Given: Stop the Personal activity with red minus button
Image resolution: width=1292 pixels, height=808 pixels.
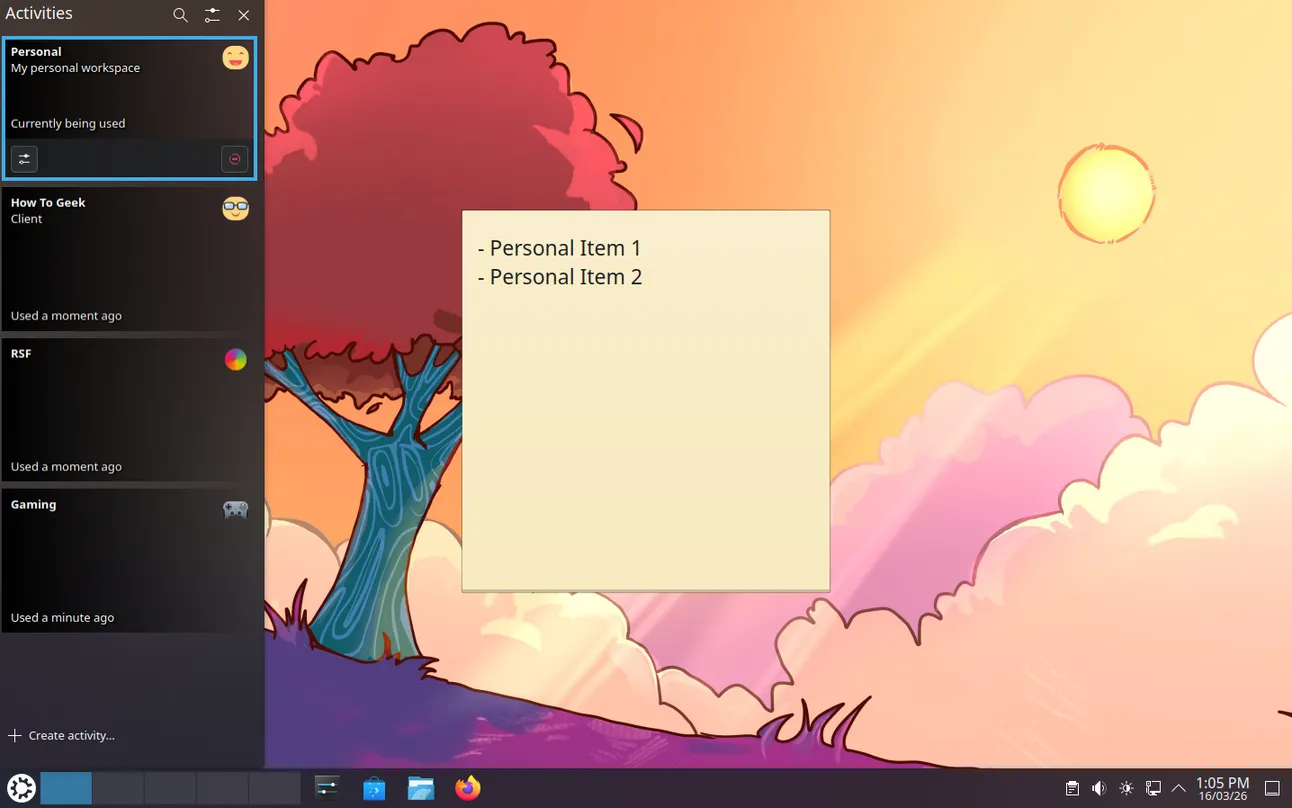Looking at the screenshot, I should 235,158.
